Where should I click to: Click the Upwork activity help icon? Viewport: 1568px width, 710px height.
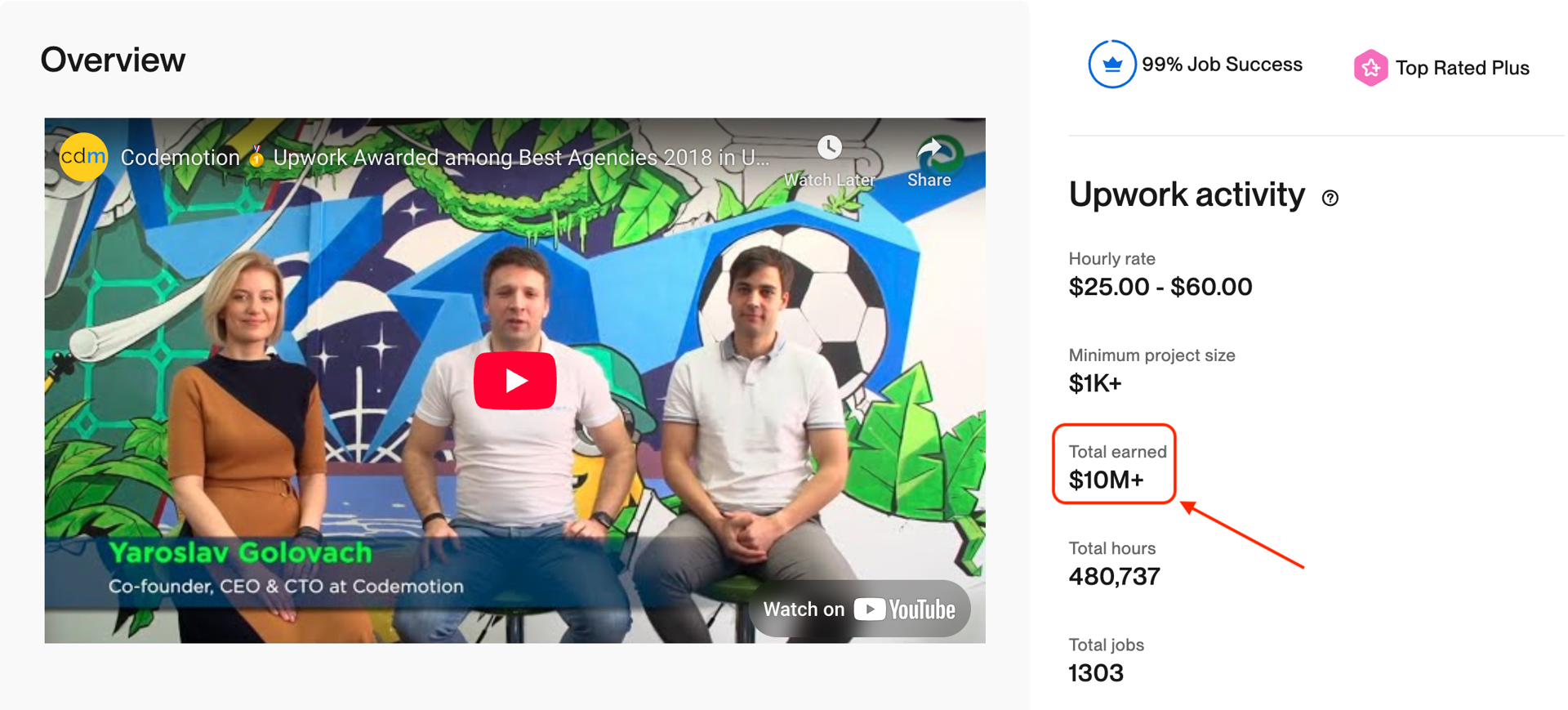pos(1330,198)
